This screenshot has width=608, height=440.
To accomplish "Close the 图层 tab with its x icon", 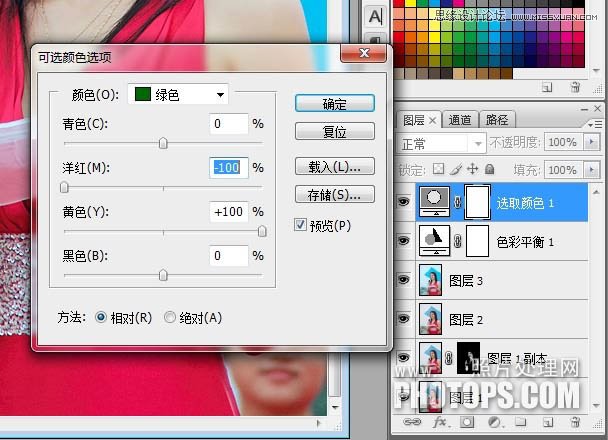I will (x=432, y=121).
